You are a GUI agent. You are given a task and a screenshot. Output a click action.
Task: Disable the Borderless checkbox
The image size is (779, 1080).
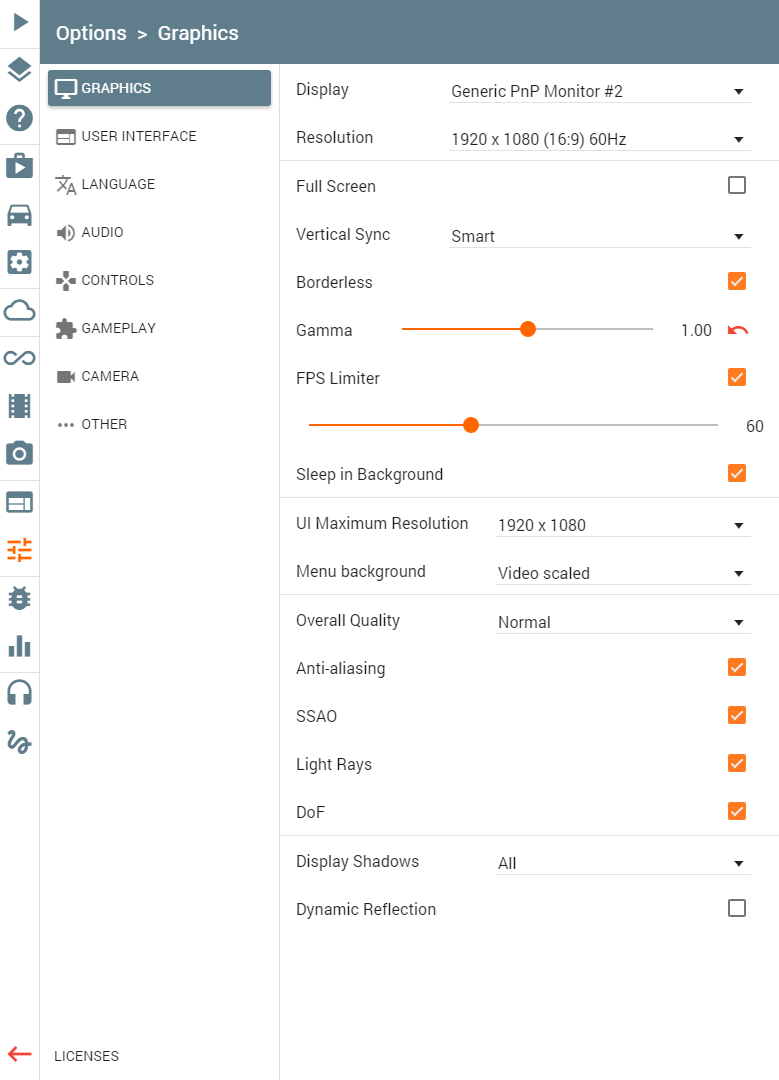click(737, 281)
